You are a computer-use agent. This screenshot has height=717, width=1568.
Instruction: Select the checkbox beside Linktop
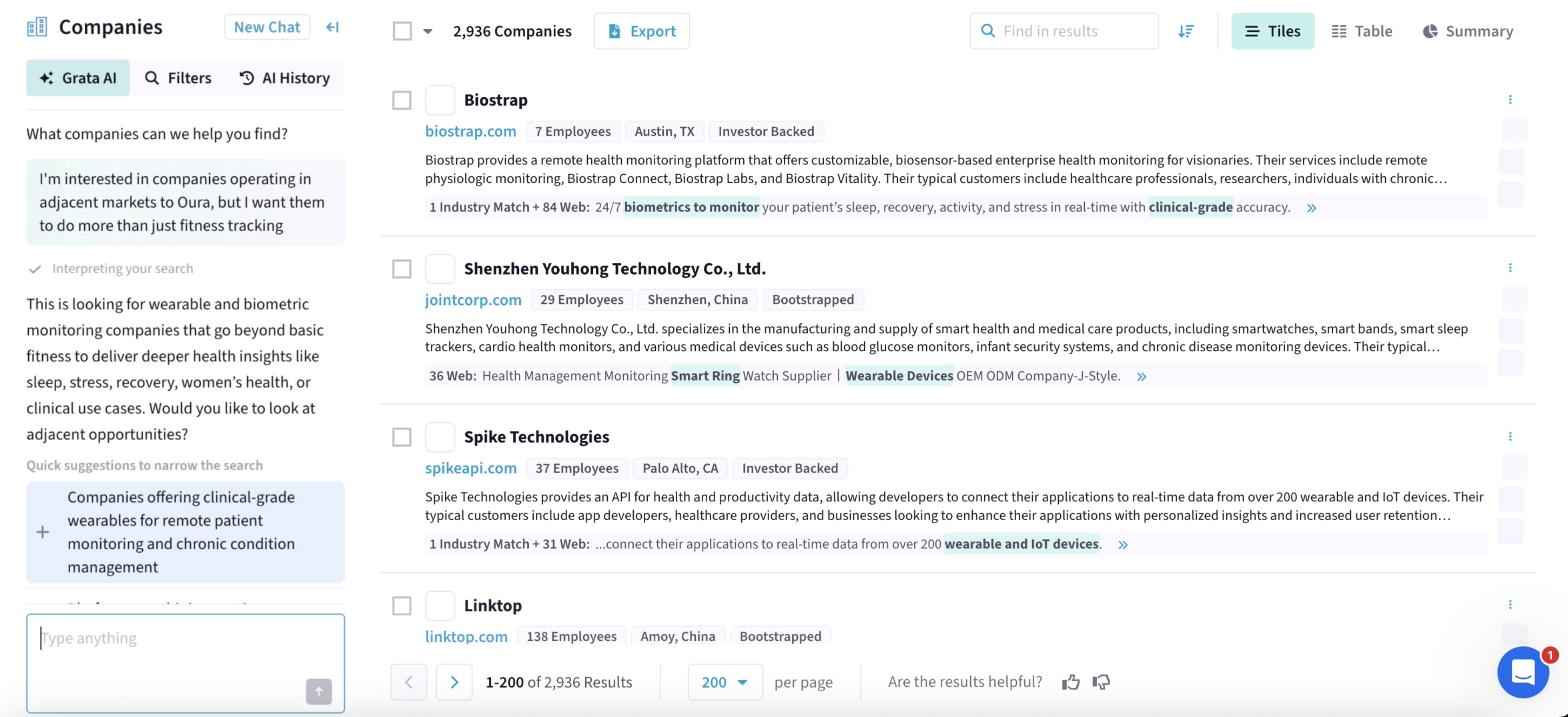(402, 606)
